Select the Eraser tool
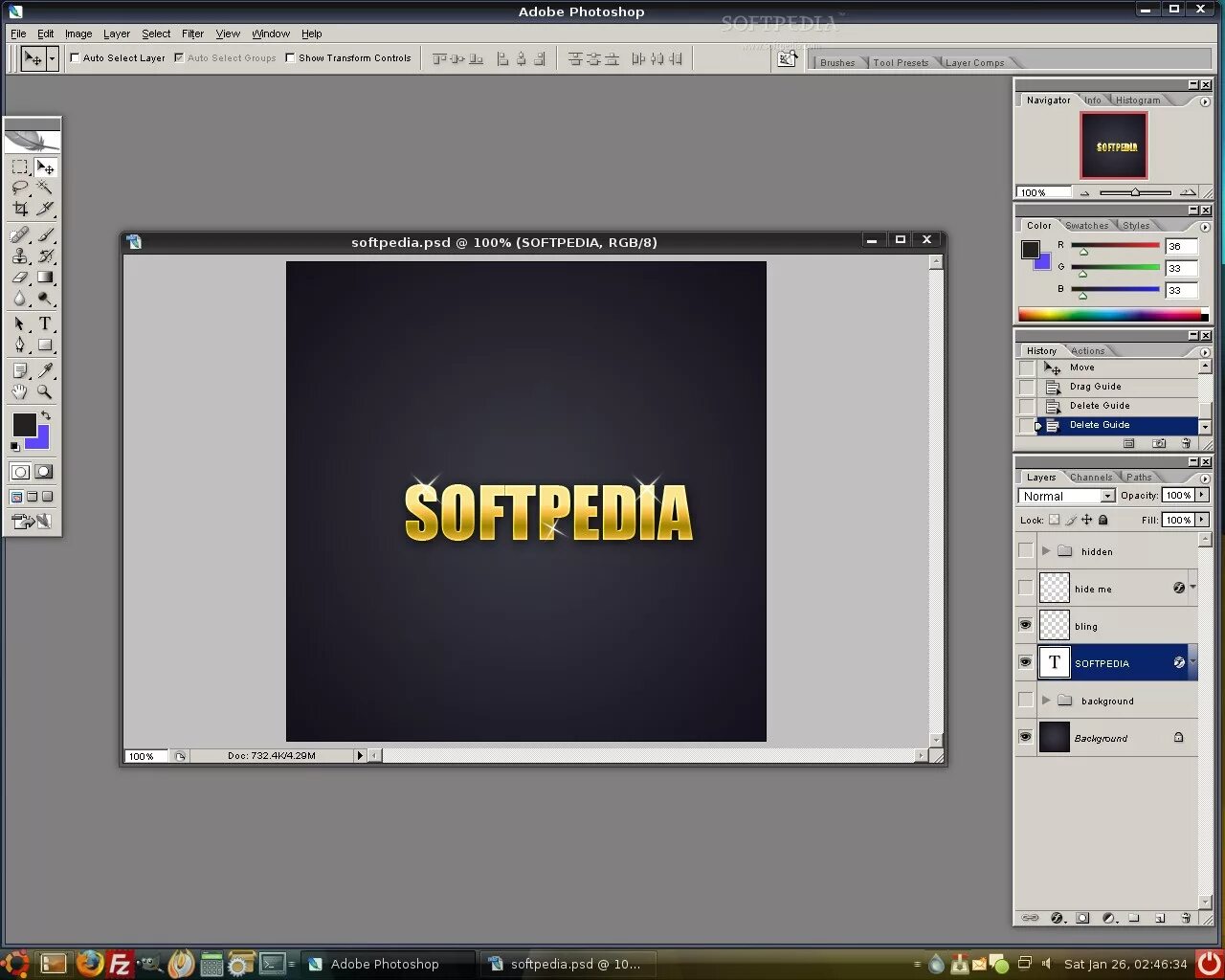The image size is (1225, 980). (x=20, y=278)
